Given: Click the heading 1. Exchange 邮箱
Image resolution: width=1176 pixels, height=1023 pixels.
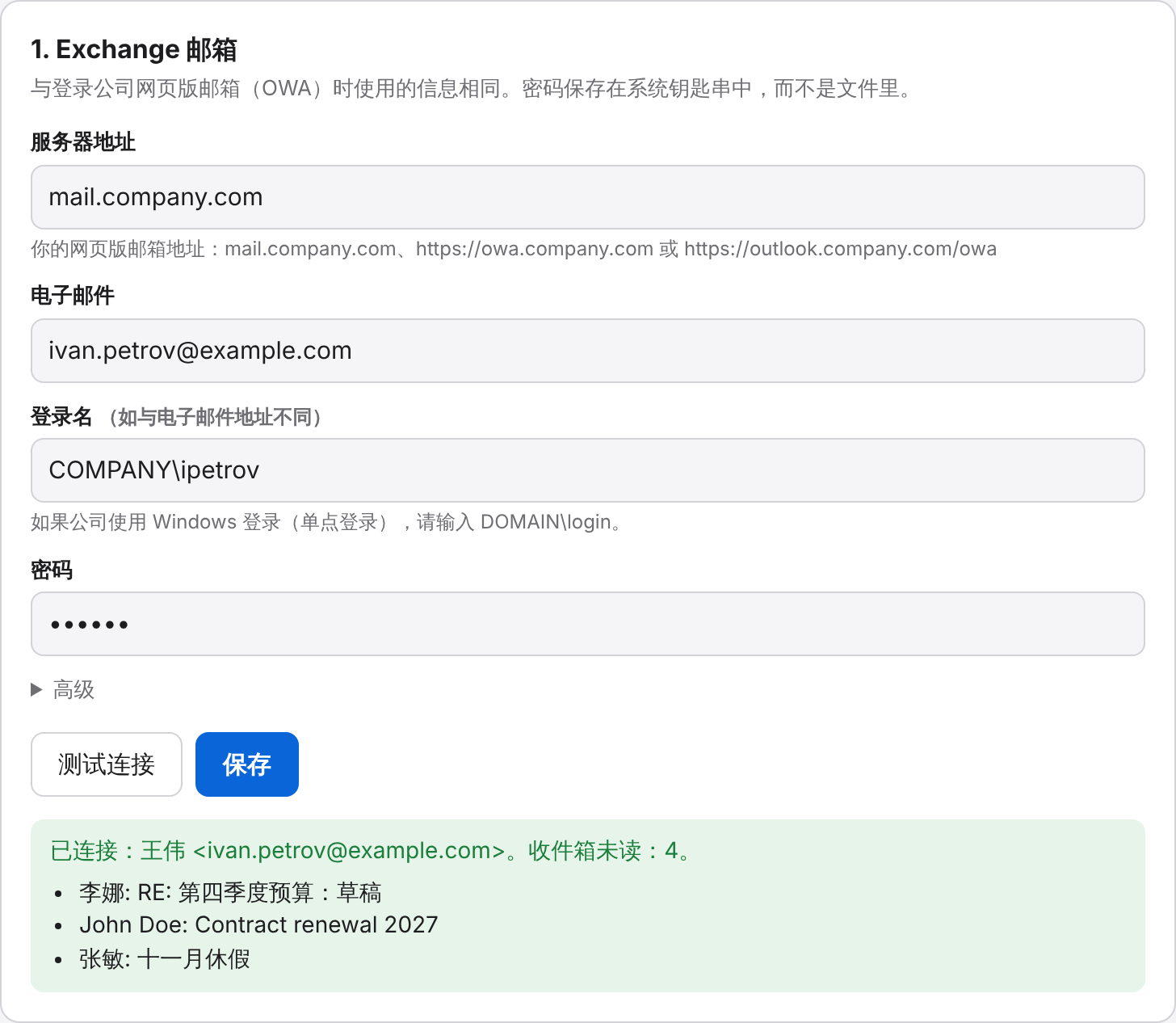Looking at the screenshot, I should 134,50.
